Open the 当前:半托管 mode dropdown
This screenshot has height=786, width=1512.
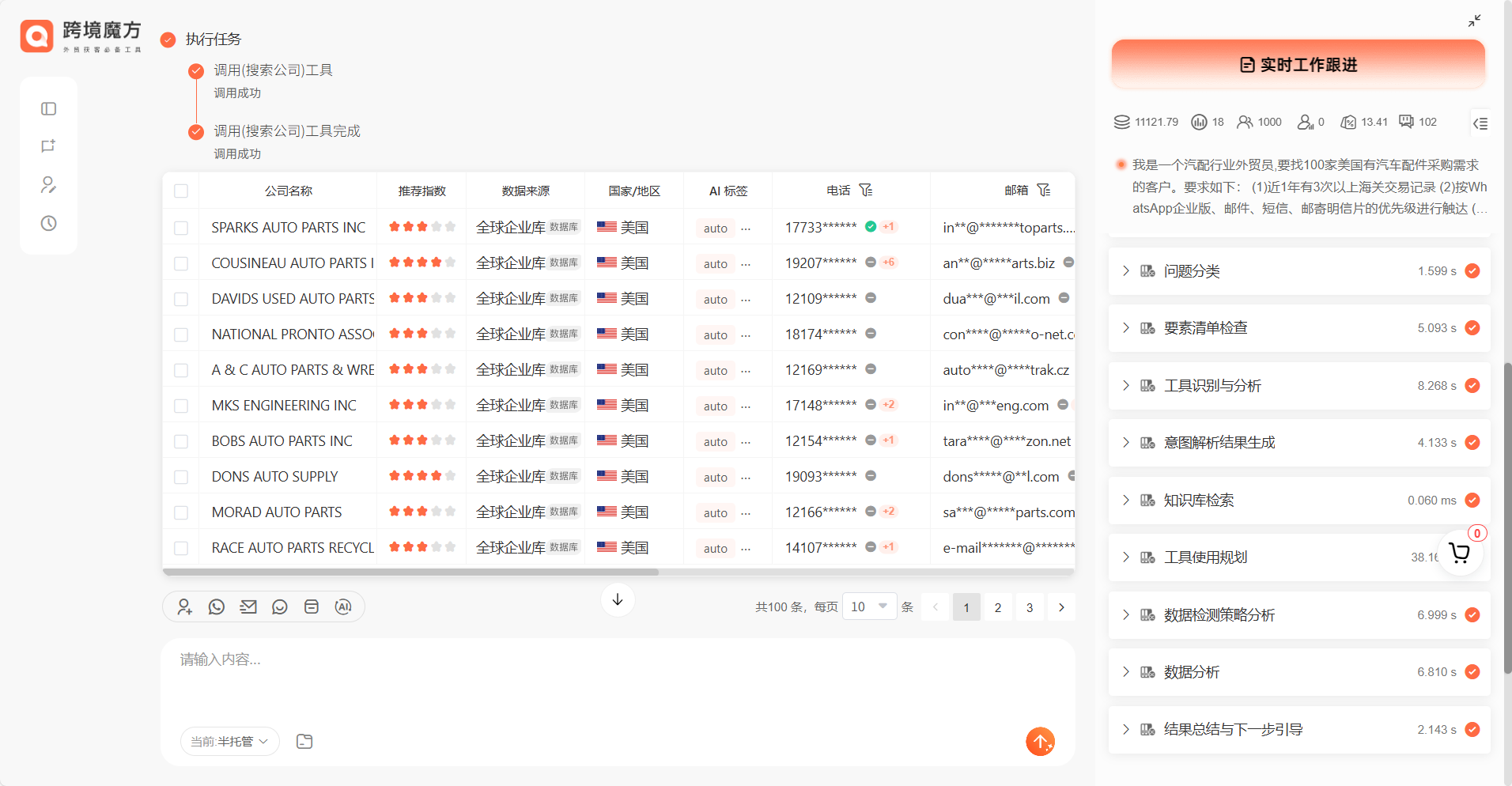[229, 741]
